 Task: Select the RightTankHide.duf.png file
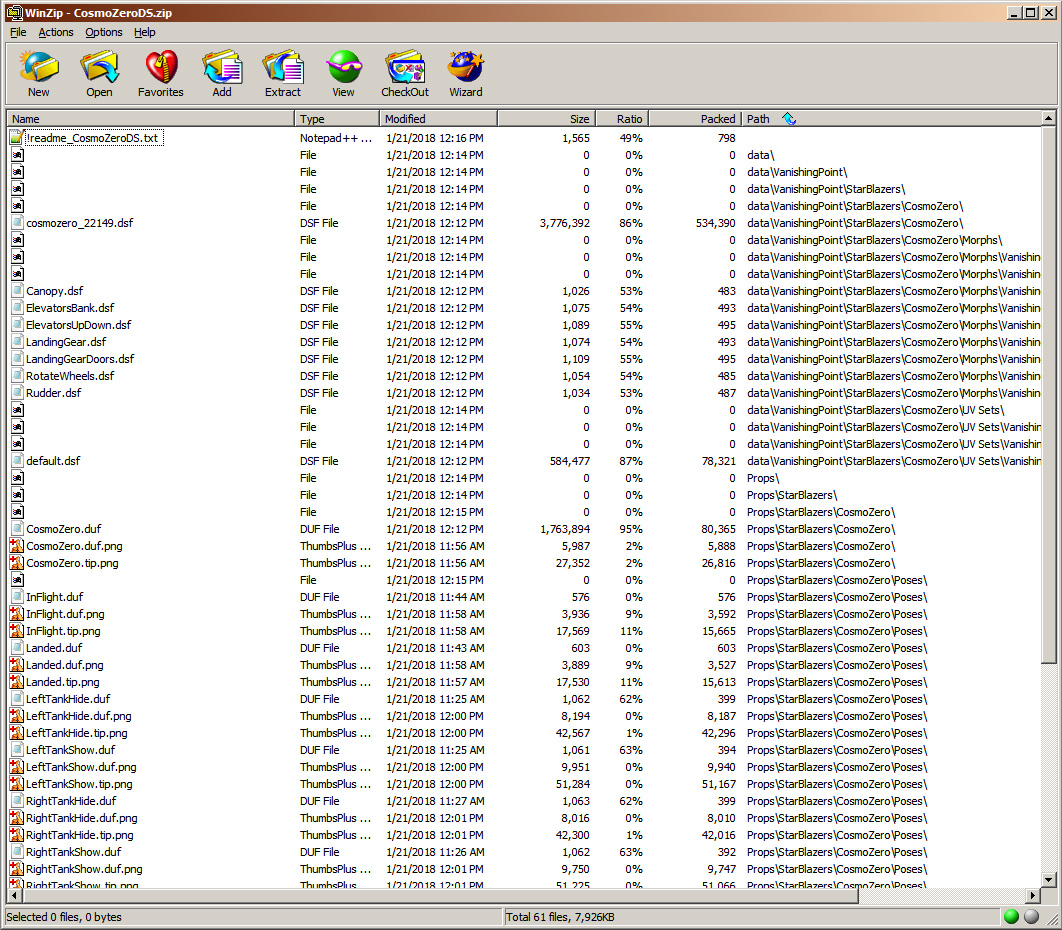coord(81,818)
